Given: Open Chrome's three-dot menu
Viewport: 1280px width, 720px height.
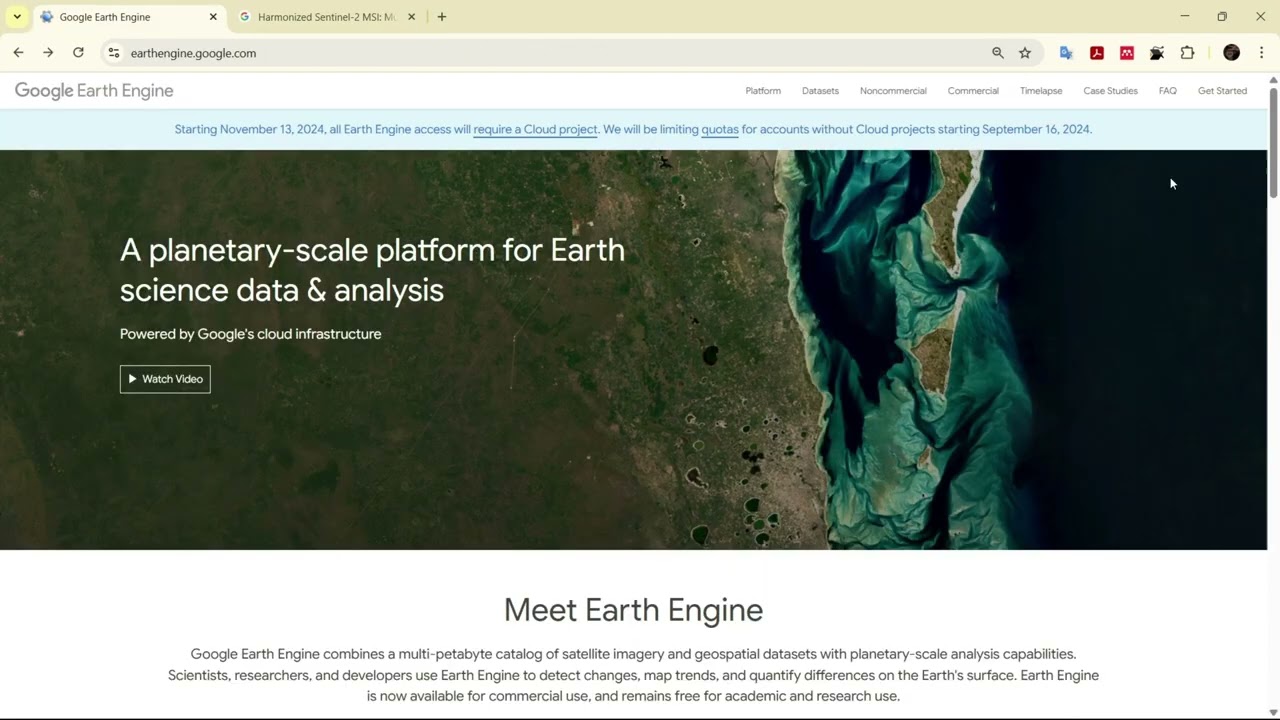Looking at the screenshot, I should coord(1262,53).
